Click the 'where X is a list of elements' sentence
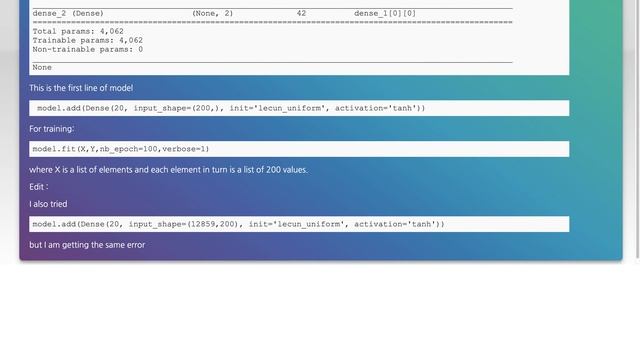 [x=168, y=170]
